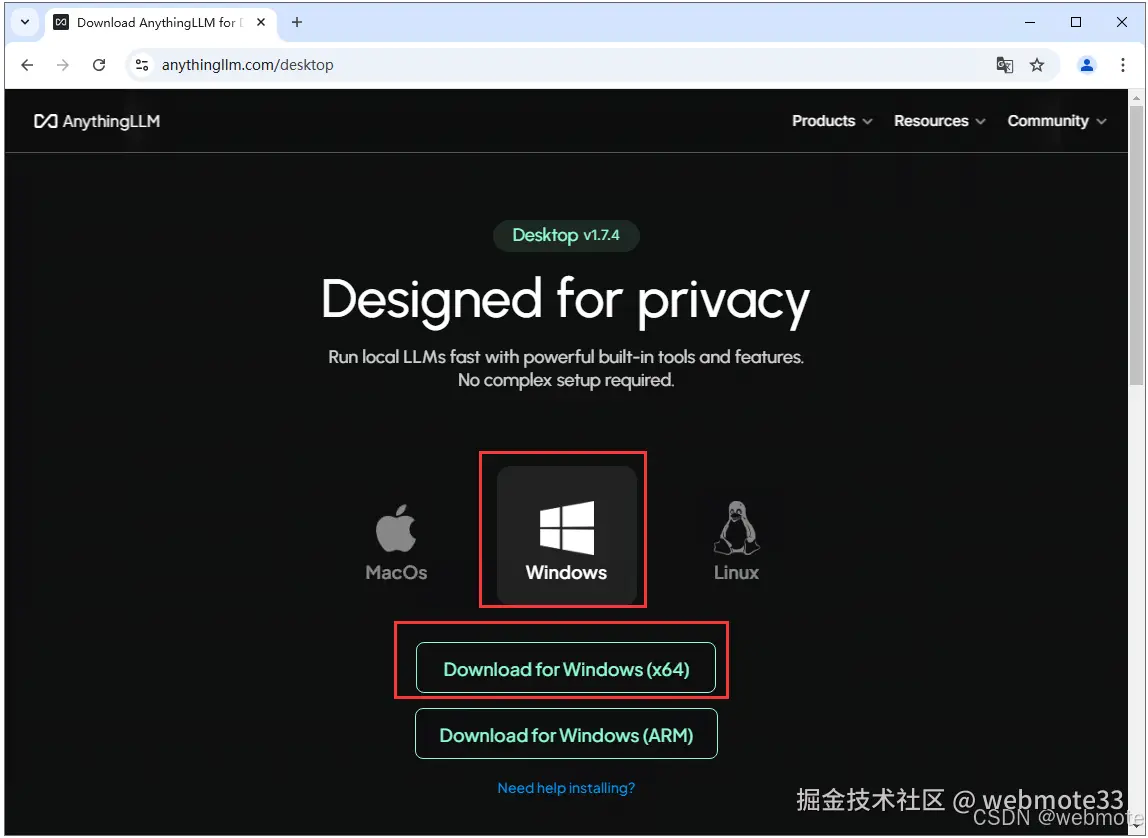
Task: Select the Linux penguin icon
Action: [737, 542]
